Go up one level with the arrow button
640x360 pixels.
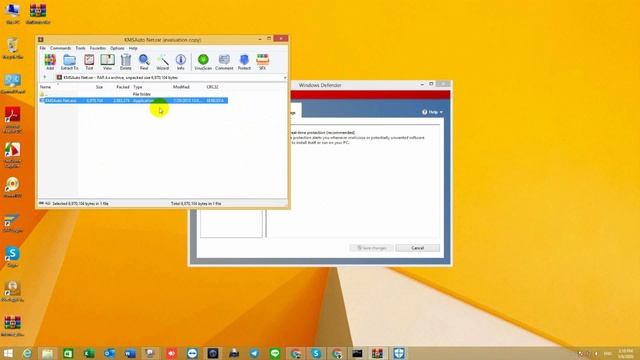(44, 77)
